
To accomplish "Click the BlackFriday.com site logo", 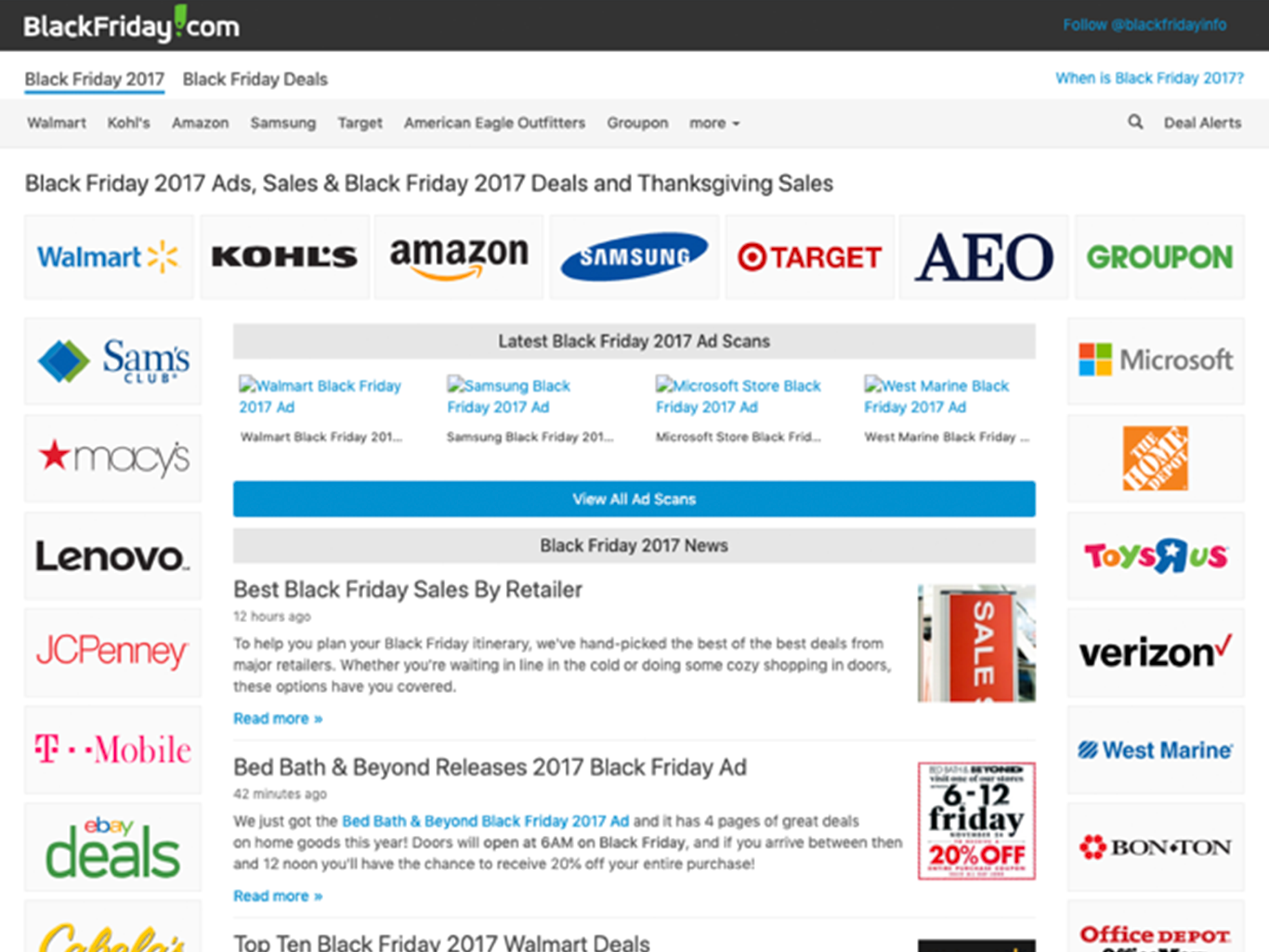I will pos(131,25).
